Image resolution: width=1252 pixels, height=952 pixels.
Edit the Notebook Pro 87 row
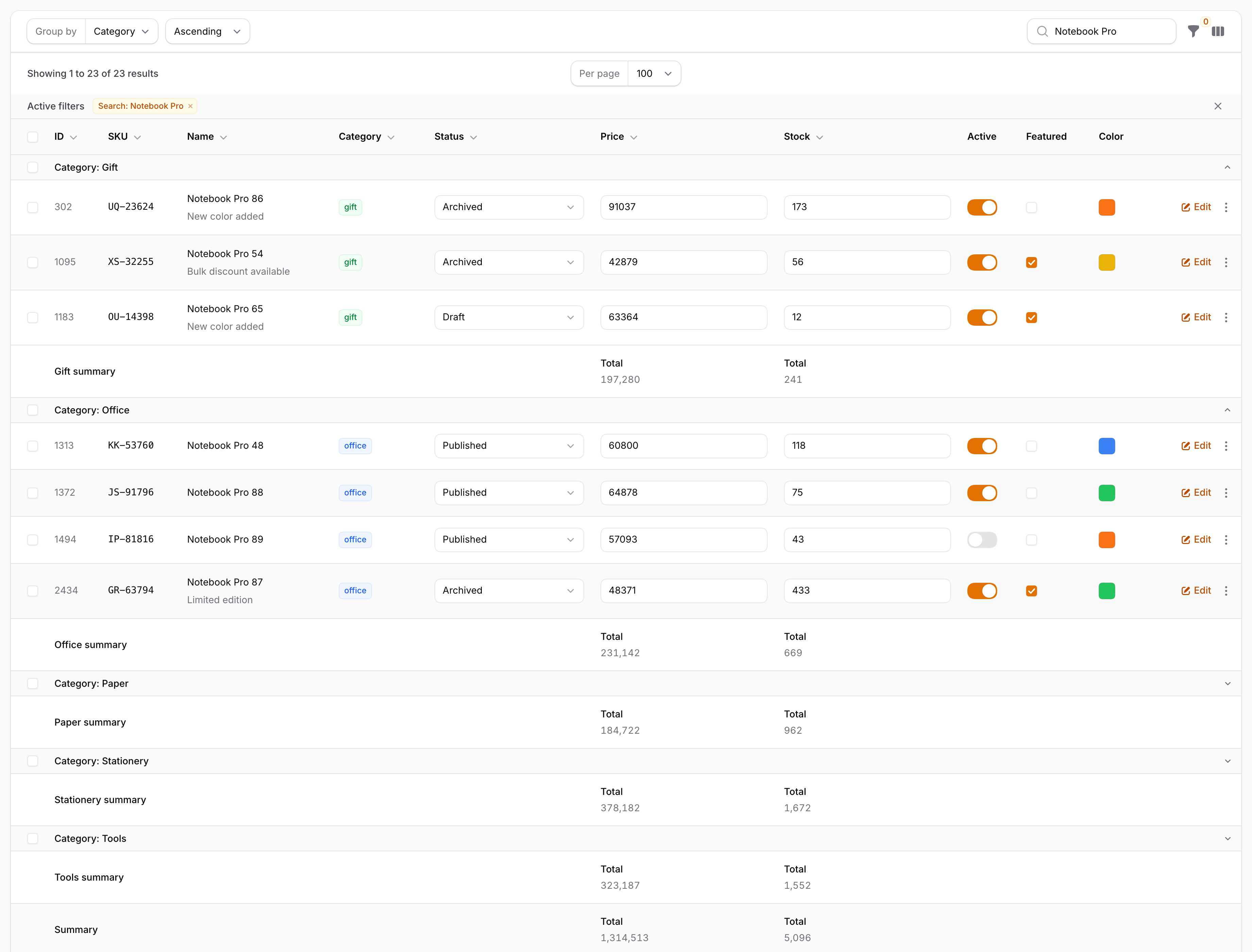click(1196, 591)
